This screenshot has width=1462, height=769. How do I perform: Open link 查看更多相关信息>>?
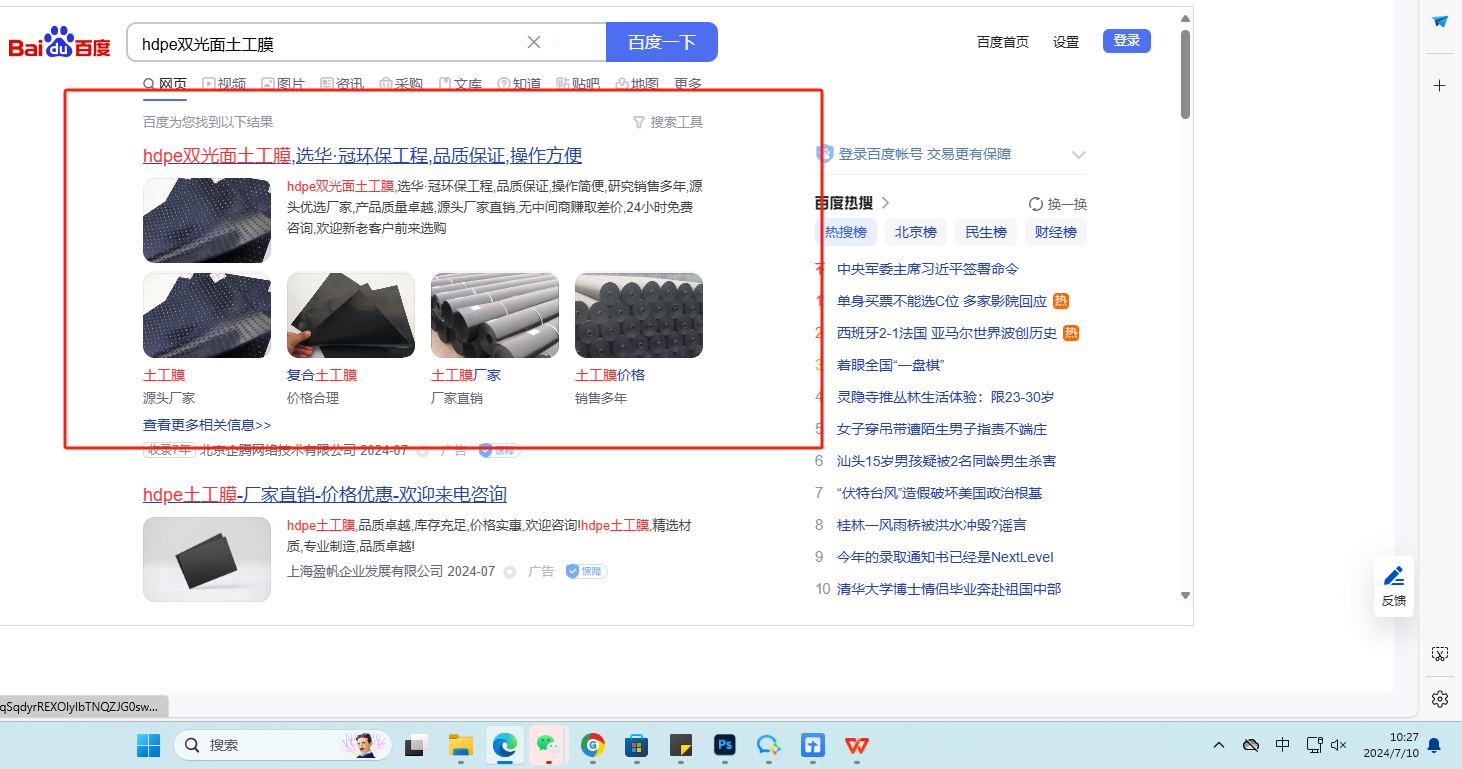[207, 425]
